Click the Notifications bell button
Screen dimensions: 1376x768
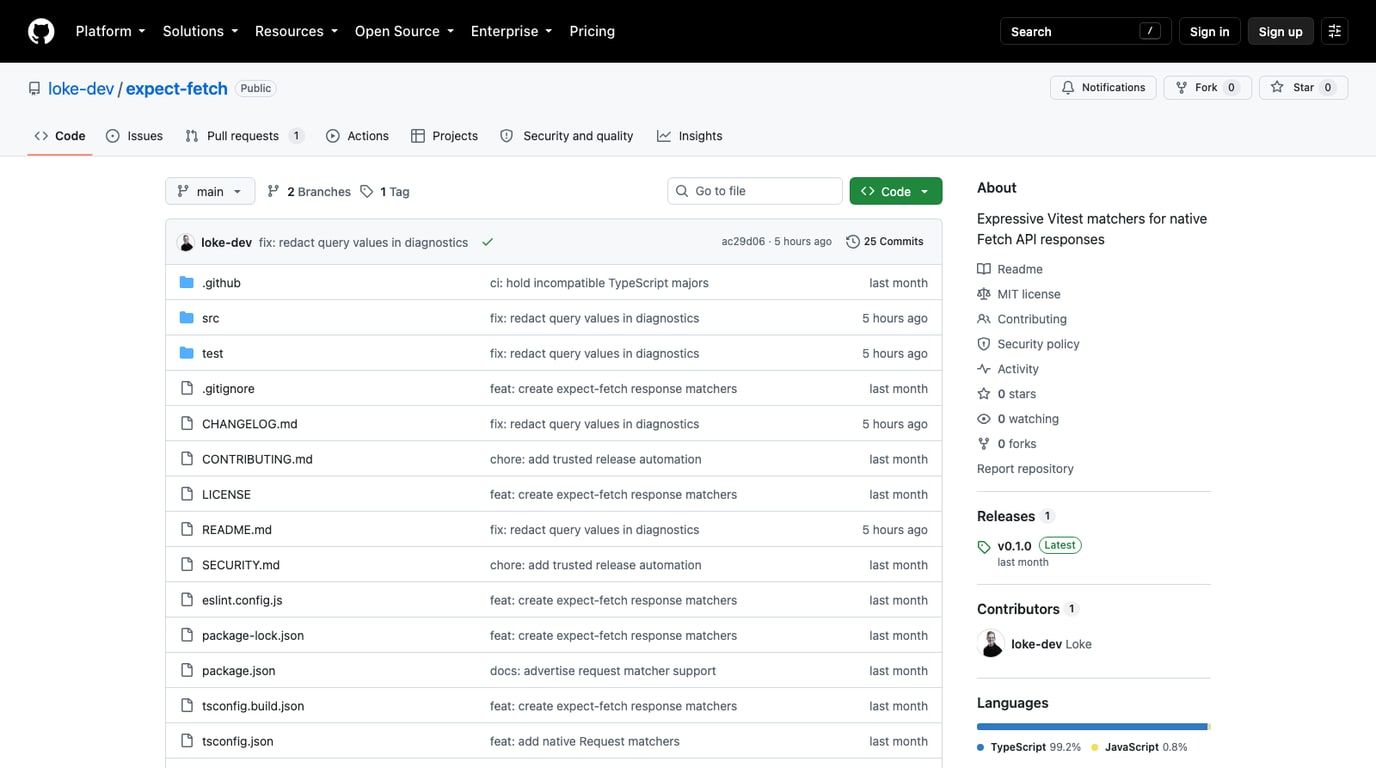tap(1103, 88)
